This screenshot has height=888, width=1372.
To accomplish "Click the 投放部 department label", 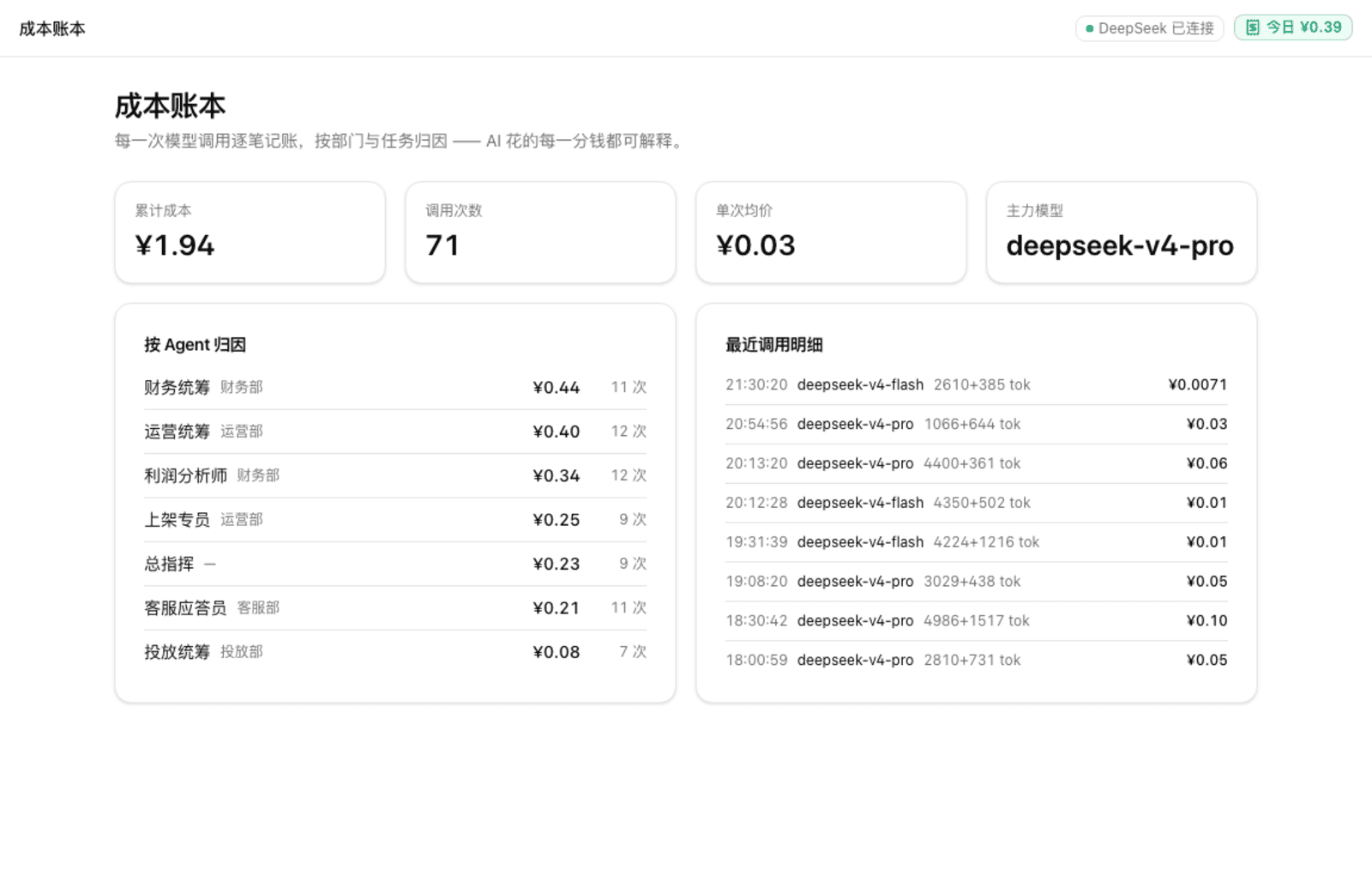I will click(x=242, y=652).
